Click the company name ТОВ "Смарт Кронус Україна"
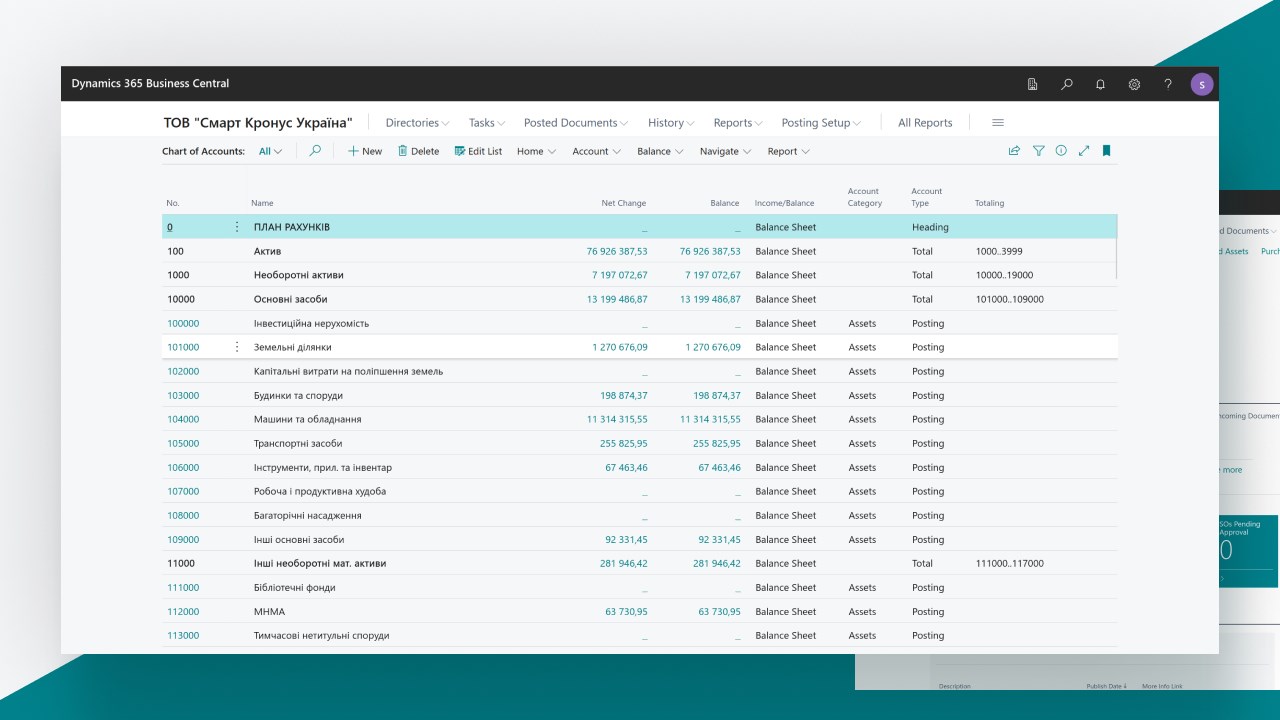 click(x=258, y=123)
